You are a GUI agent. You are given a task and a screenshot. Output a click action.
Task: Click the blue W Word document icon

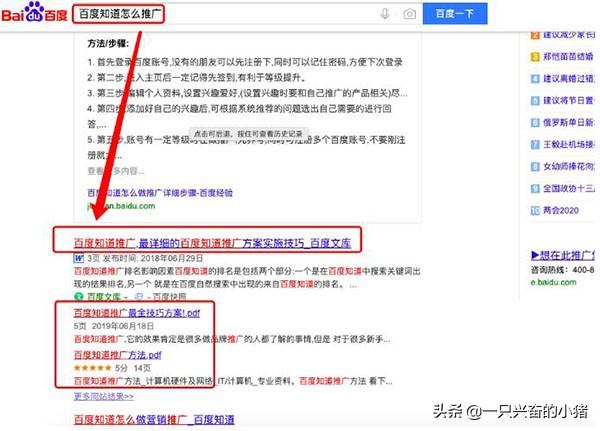point(78,258)
